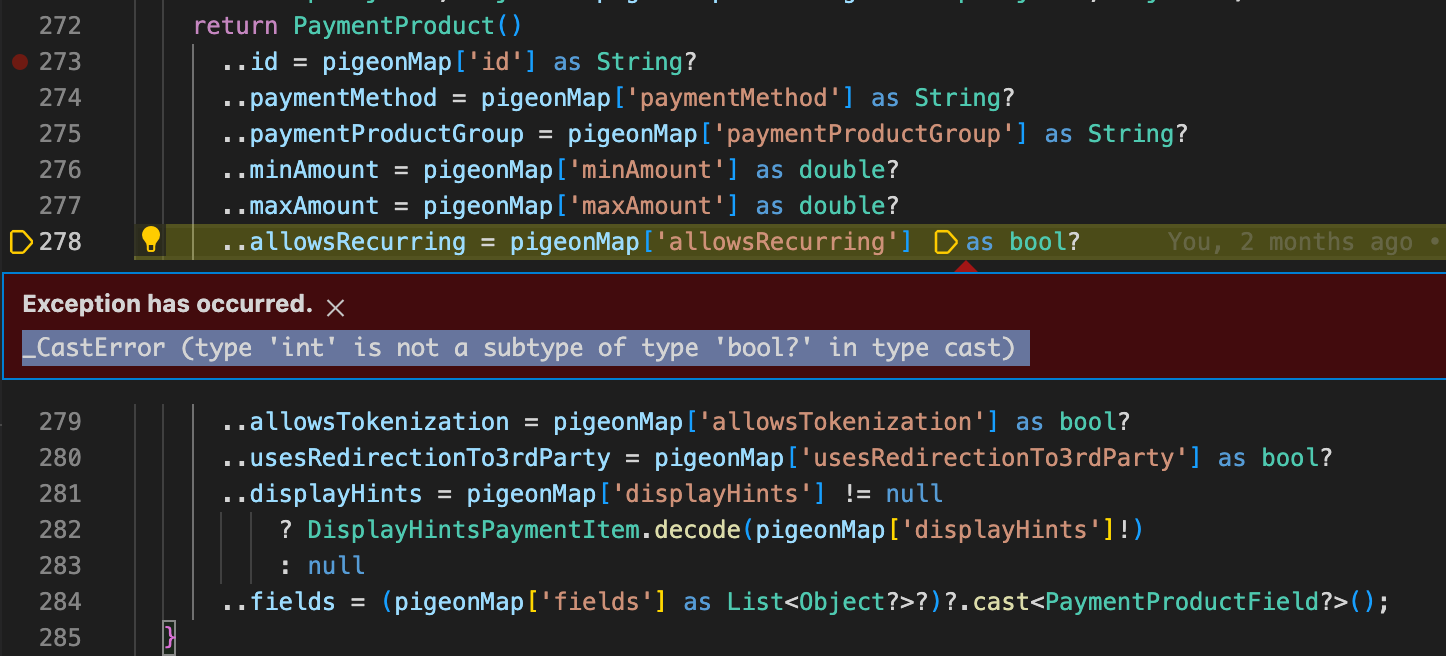1446x656 pixels.
Task: Click the decode method call on line 282
Action: [x=697, y=530]
